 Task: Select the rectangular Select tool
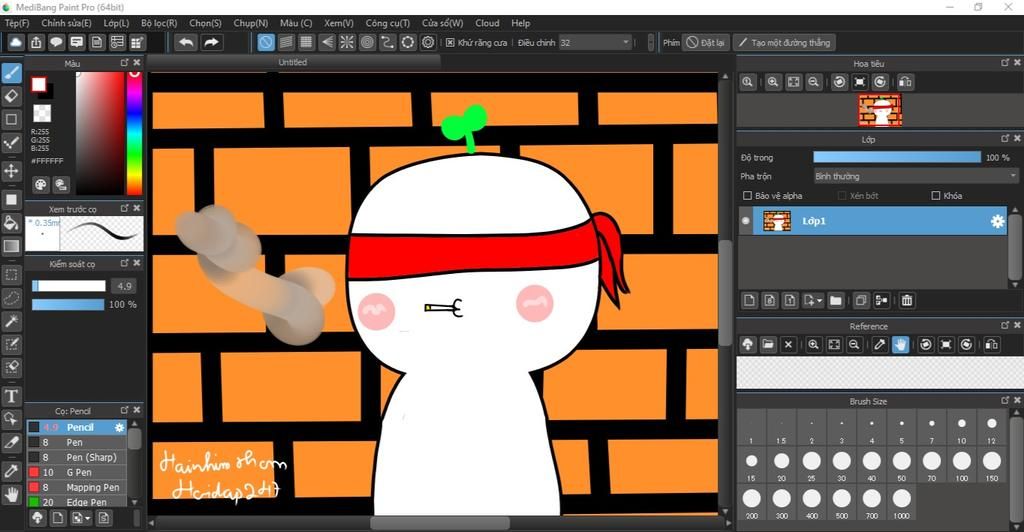(12, 275)
